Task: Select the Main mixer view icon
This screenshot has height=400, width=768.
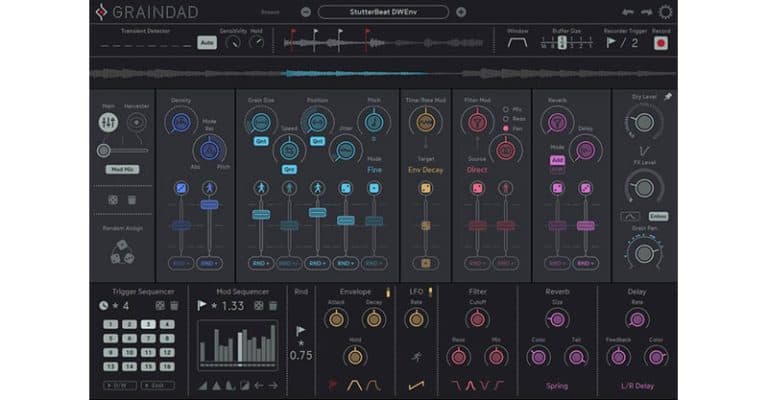Action: [x=108, y=122]
